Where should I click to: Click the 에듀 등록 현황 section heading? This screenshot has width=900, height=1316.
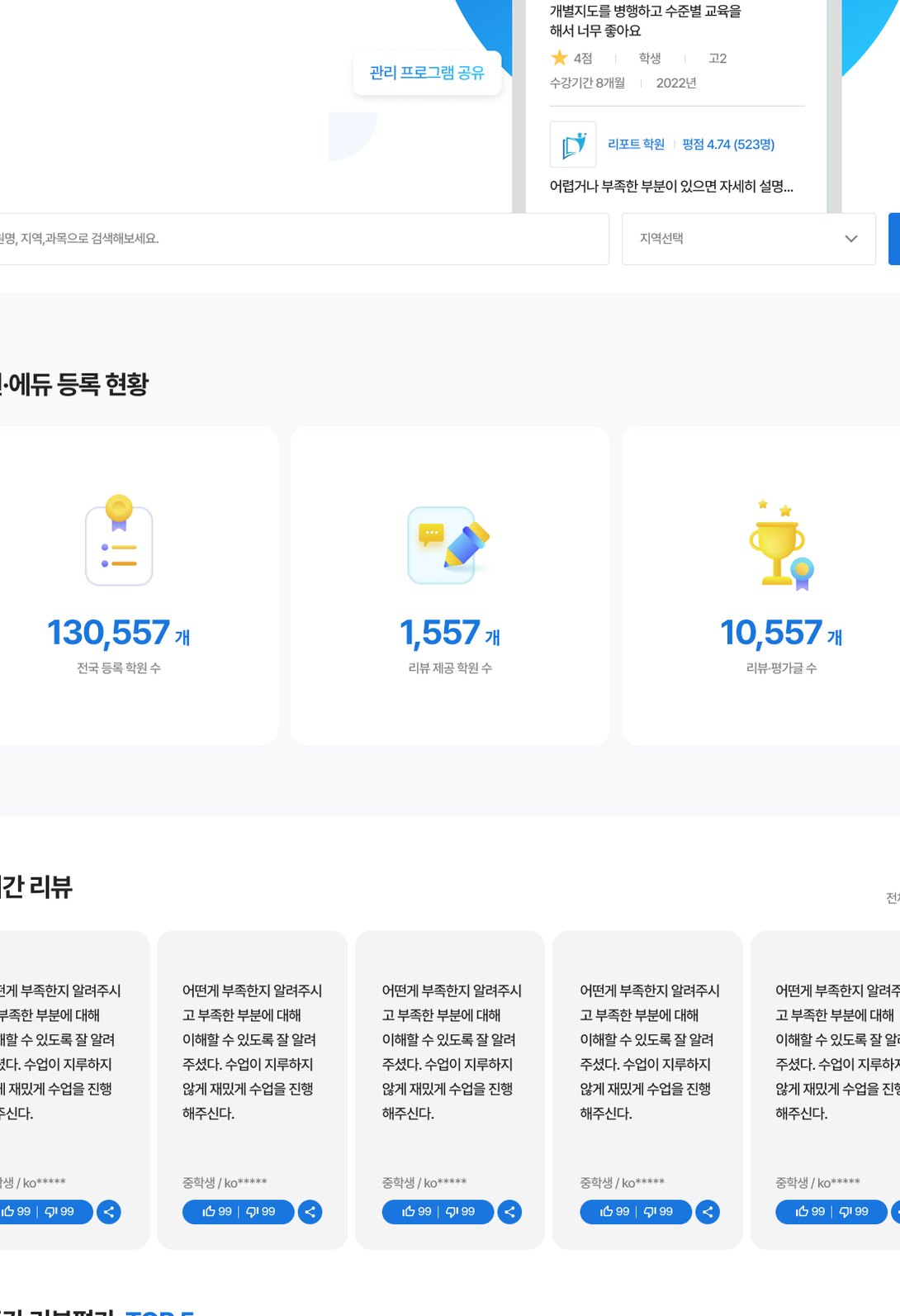click(x=74, y=384)
